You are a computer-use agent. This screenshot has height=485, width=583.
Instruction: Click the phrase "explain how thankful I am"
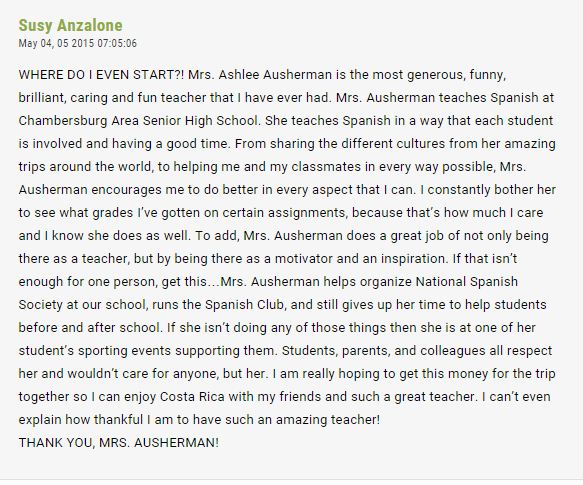96,420
